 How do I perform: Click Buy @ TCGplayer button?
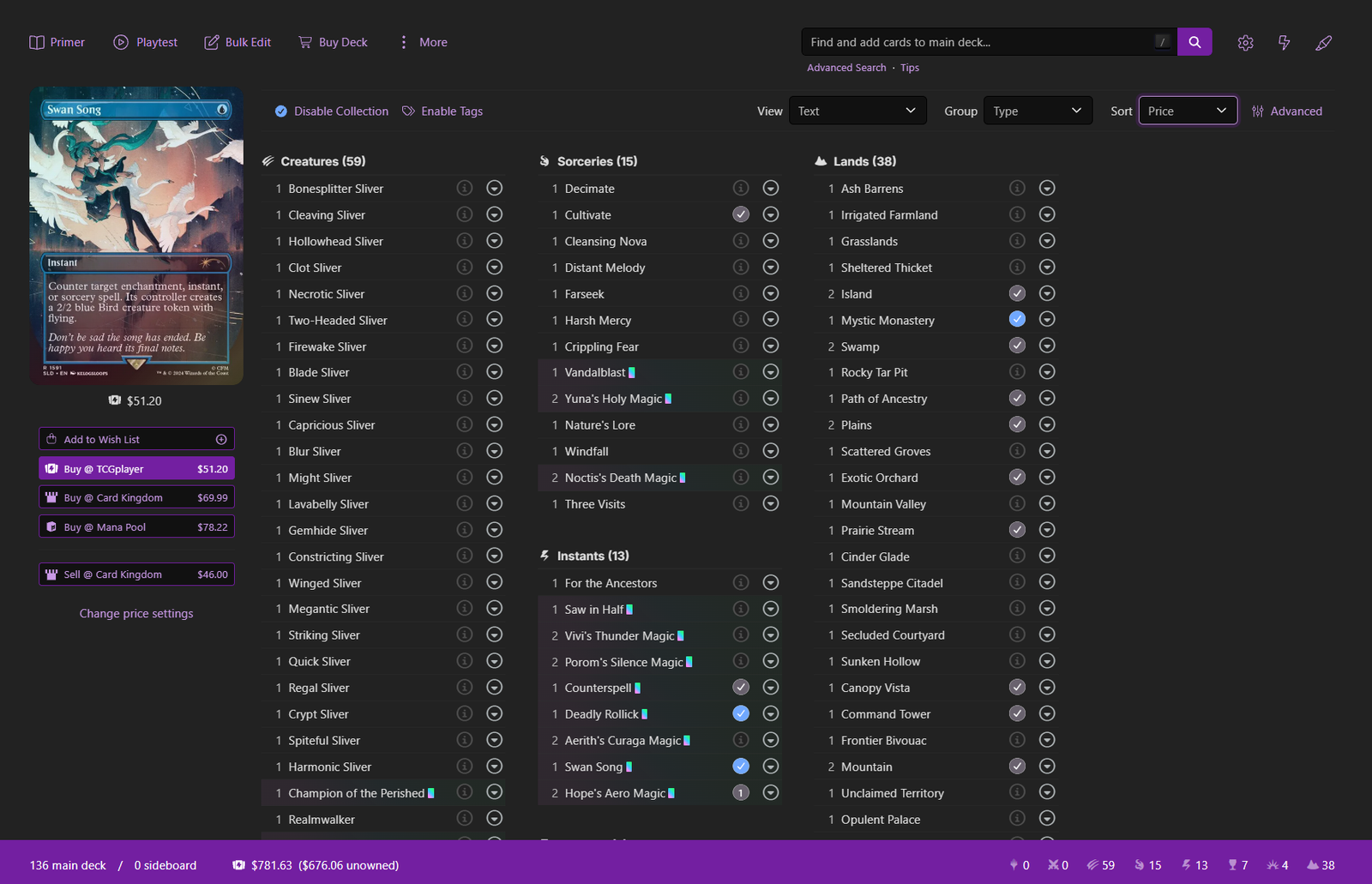point(136,469)
